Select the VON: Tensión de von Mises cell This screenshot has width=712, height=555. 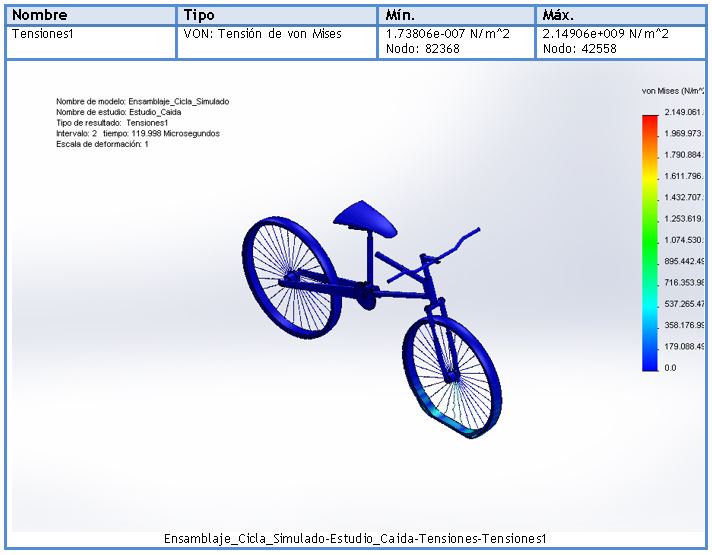point(262,34)
